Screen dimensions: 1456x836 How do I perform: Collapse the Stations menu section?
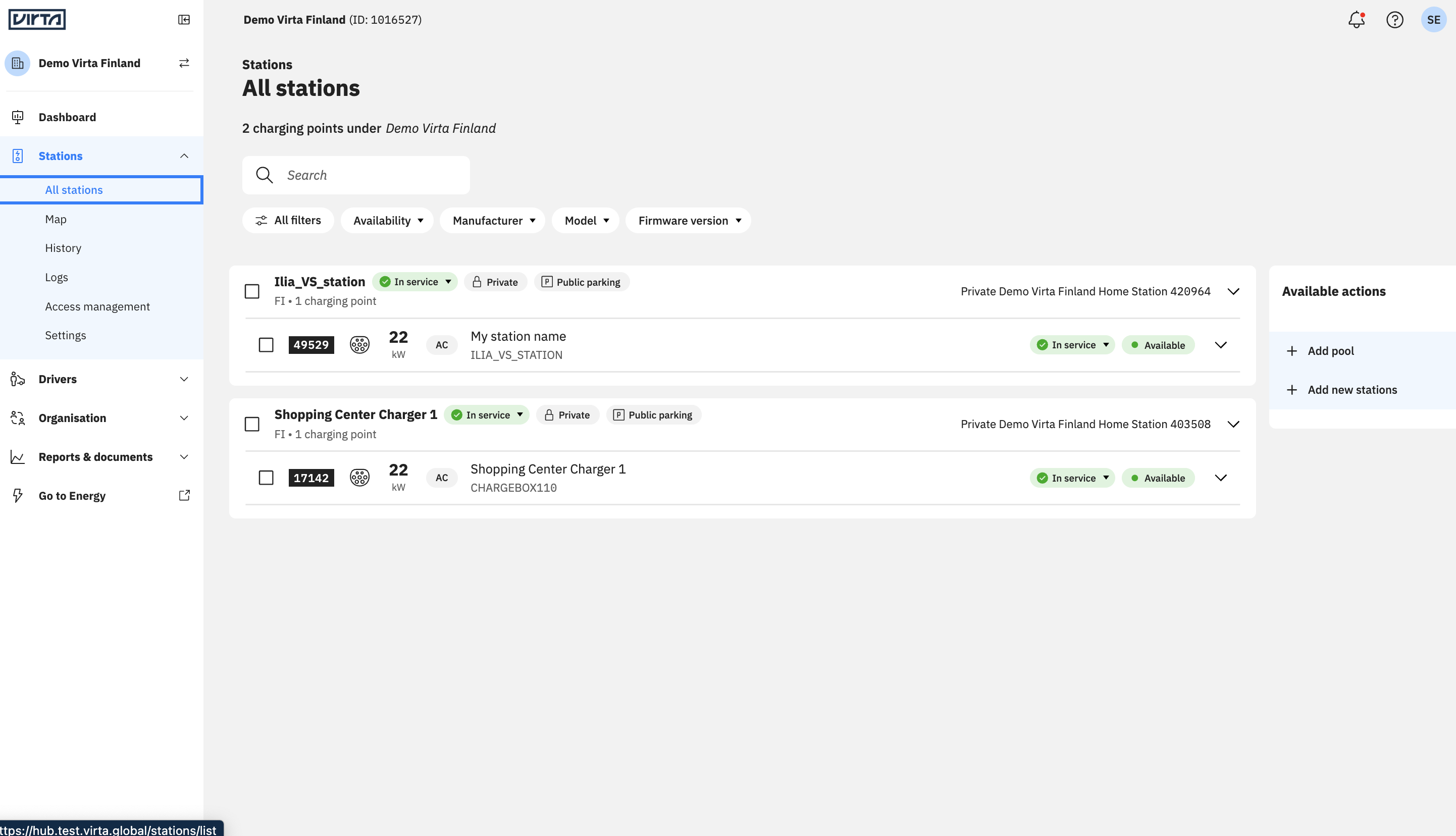point(184,156)
